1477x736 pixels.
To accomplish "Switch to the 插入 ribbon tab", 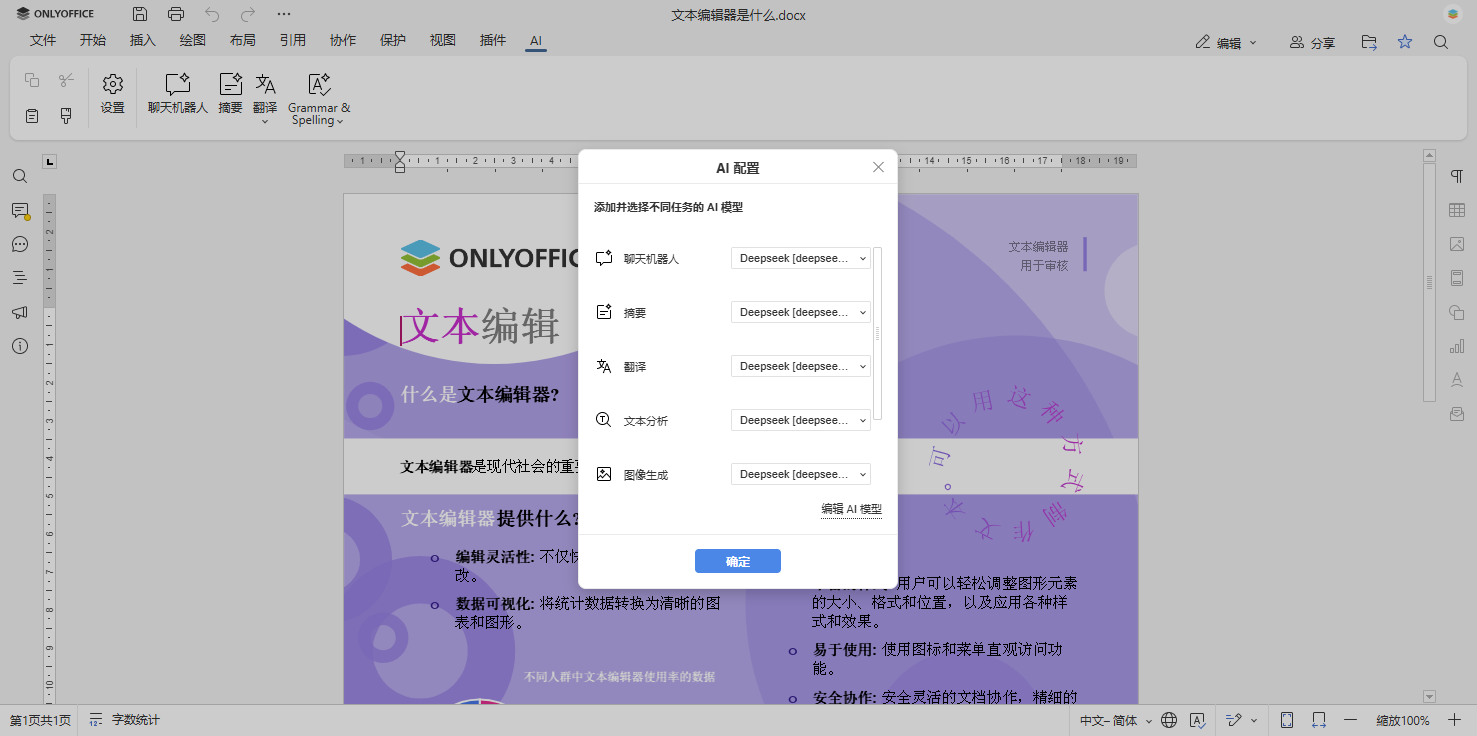I will point(142,40).
